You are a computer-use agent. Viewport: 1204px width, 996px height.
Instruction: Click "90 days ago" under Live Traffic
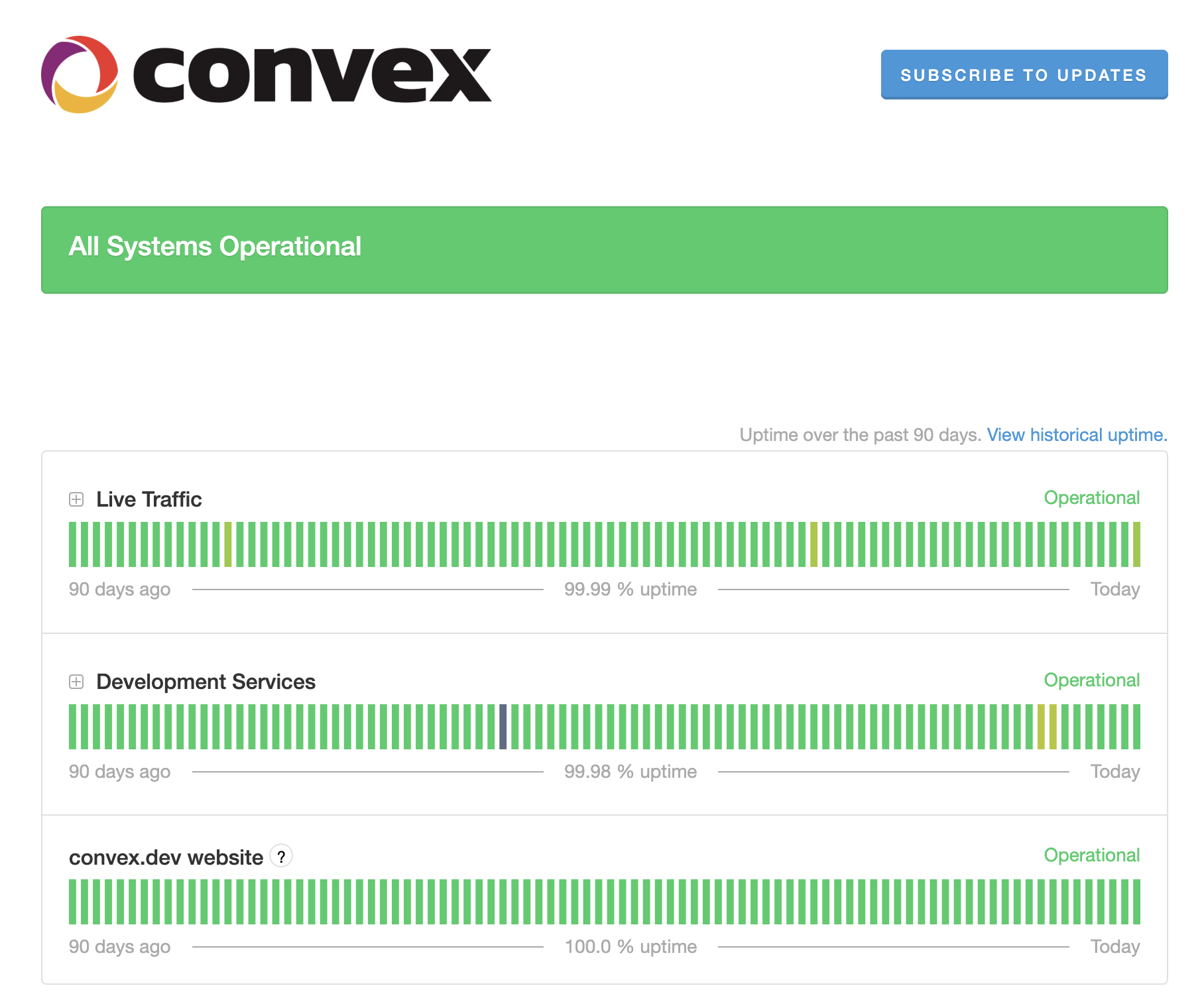pyautogui.click(x=120, y=590)
